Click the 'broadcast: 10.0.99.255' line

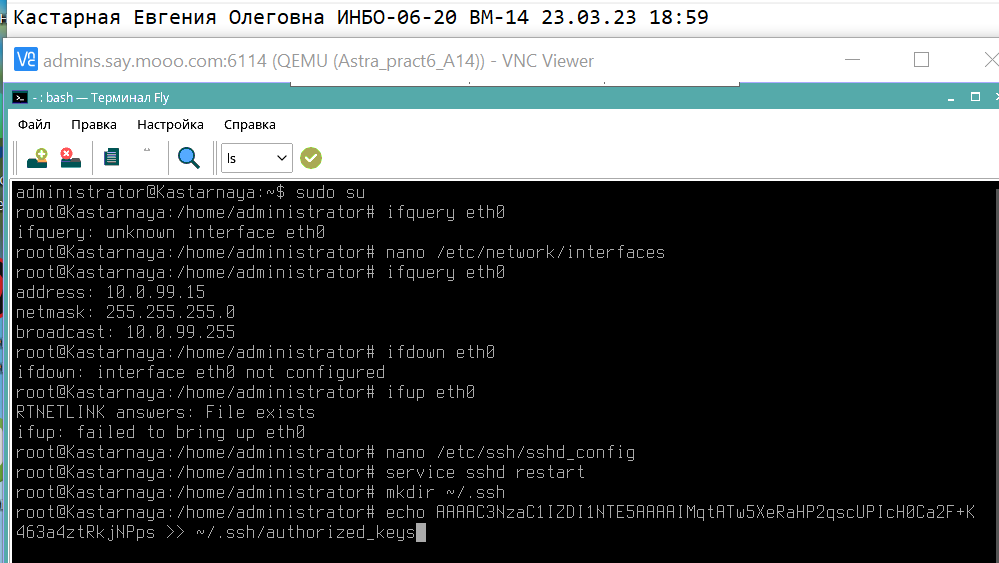(125, 332)
